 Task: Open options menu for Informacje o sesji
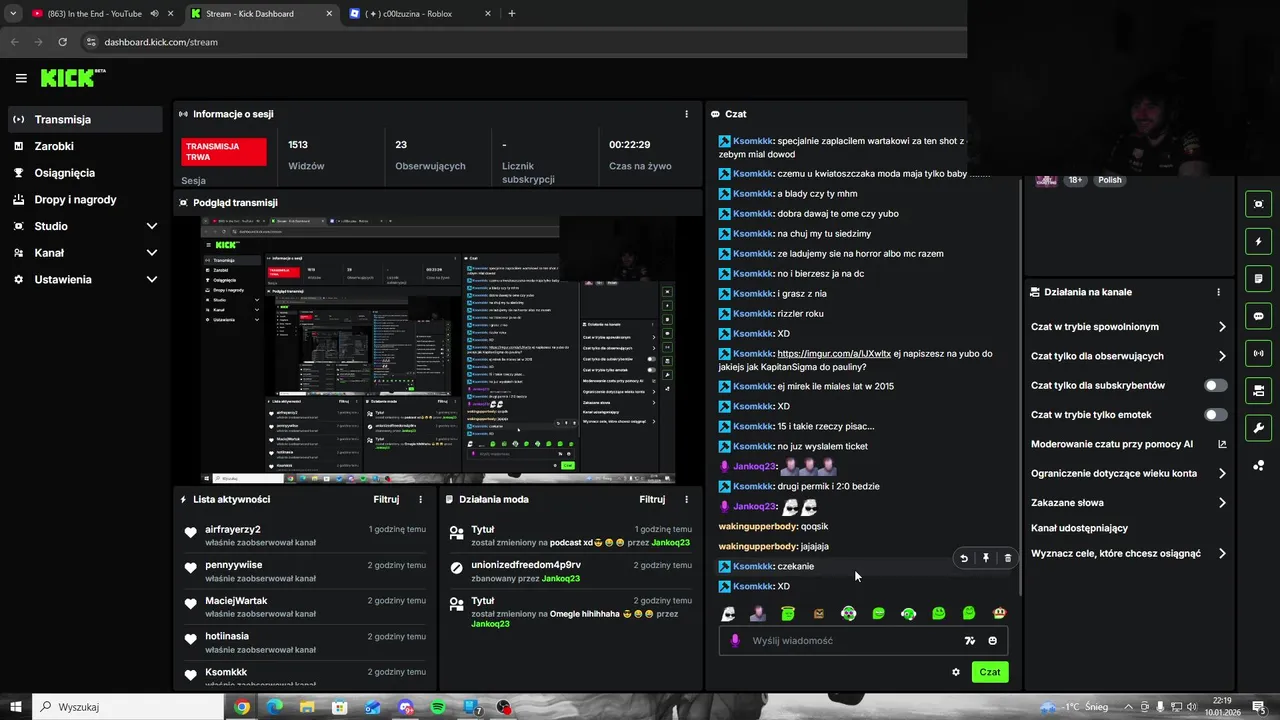pos(686,114)
